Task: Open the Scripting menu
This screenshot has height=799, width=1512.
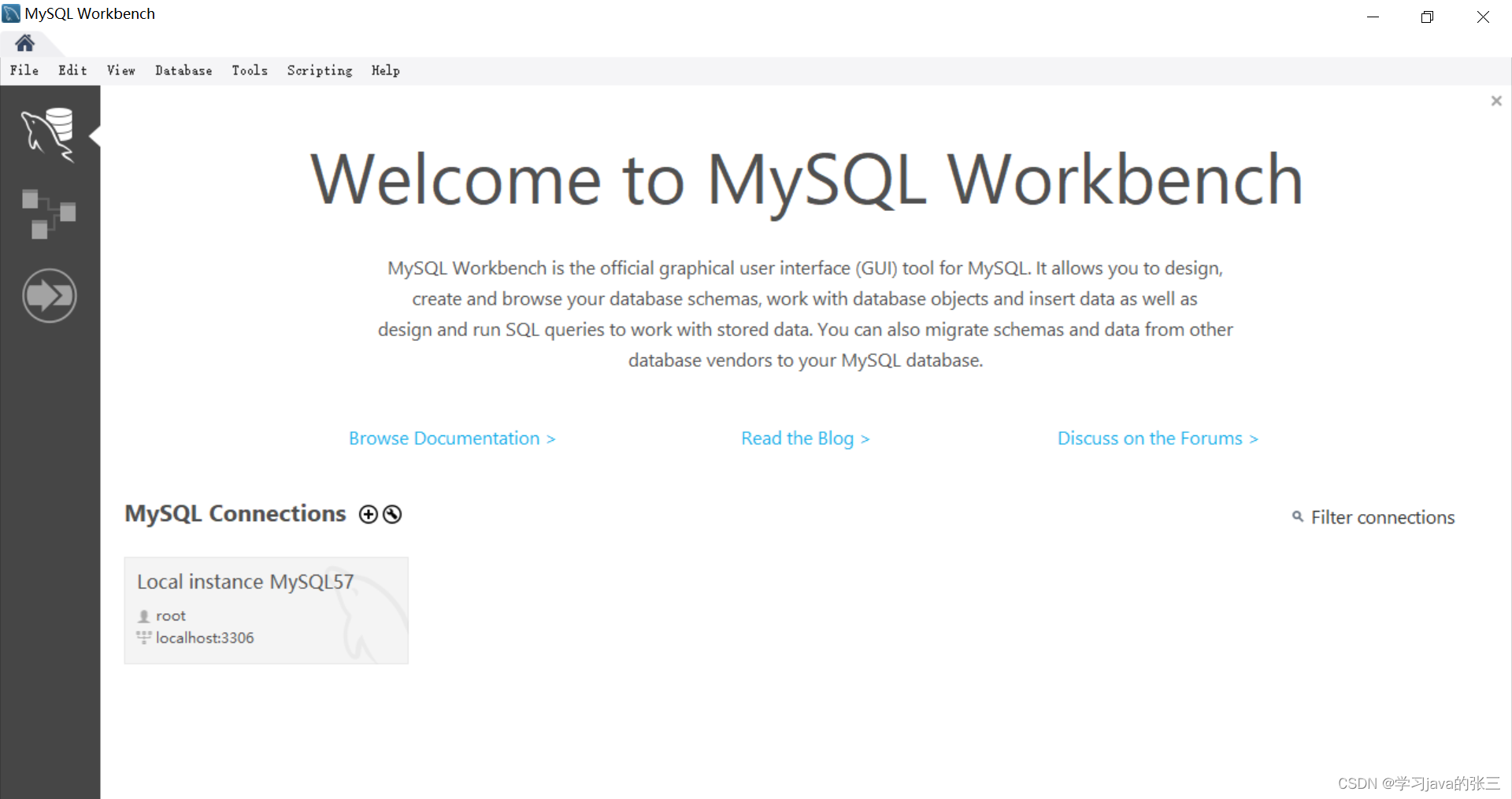Action: [320, 70]
